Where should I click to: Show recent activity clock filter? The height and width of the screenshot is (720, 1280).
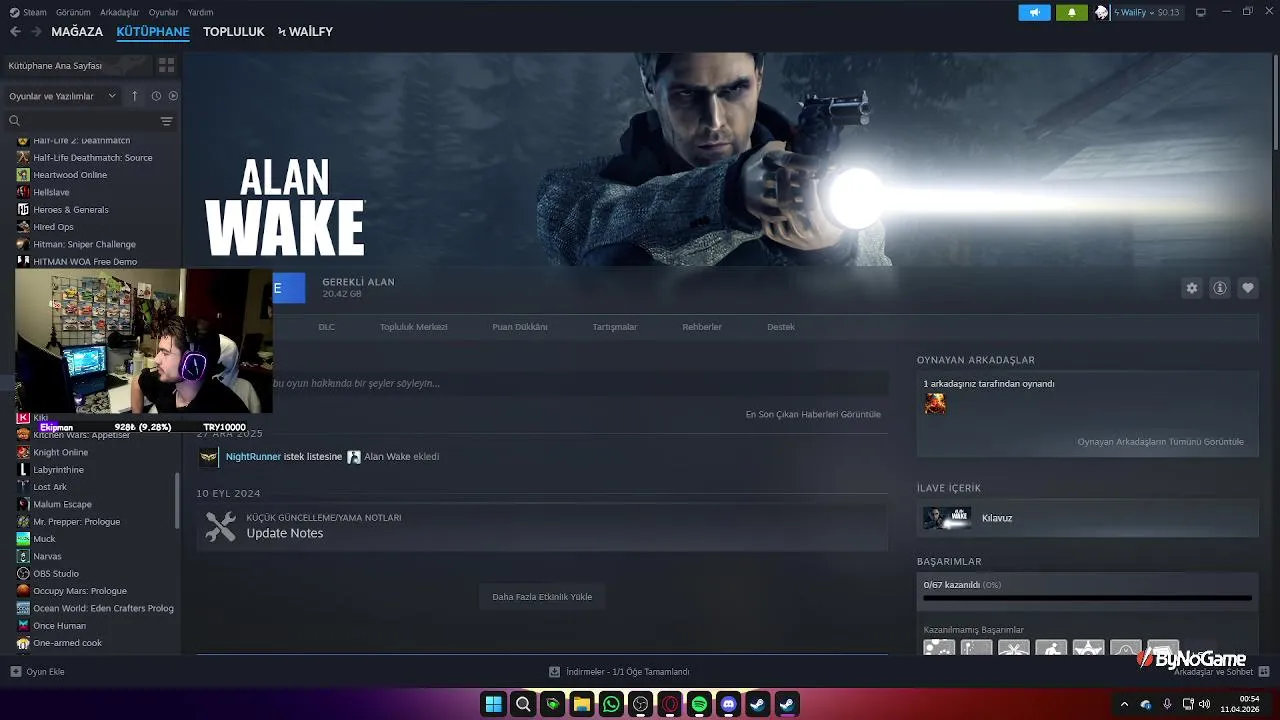(x=156, y=96)
